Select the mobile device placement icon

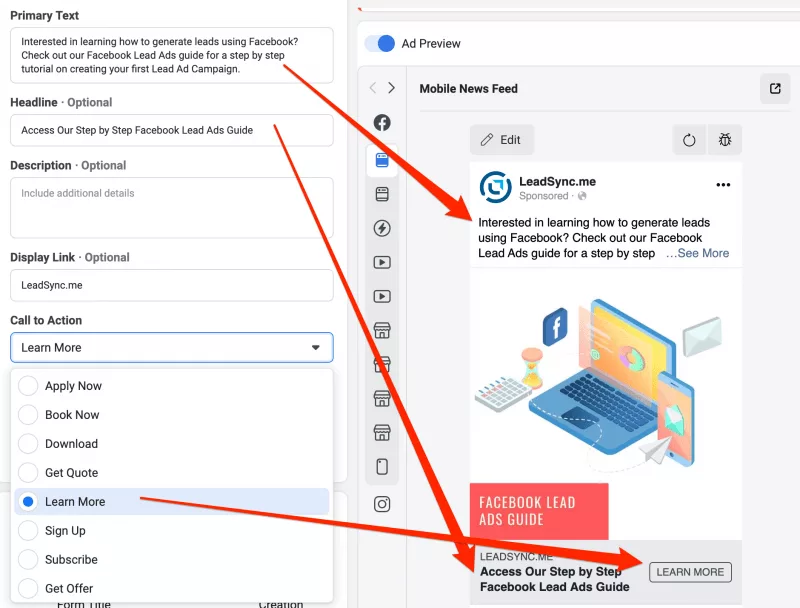(383, 466)
